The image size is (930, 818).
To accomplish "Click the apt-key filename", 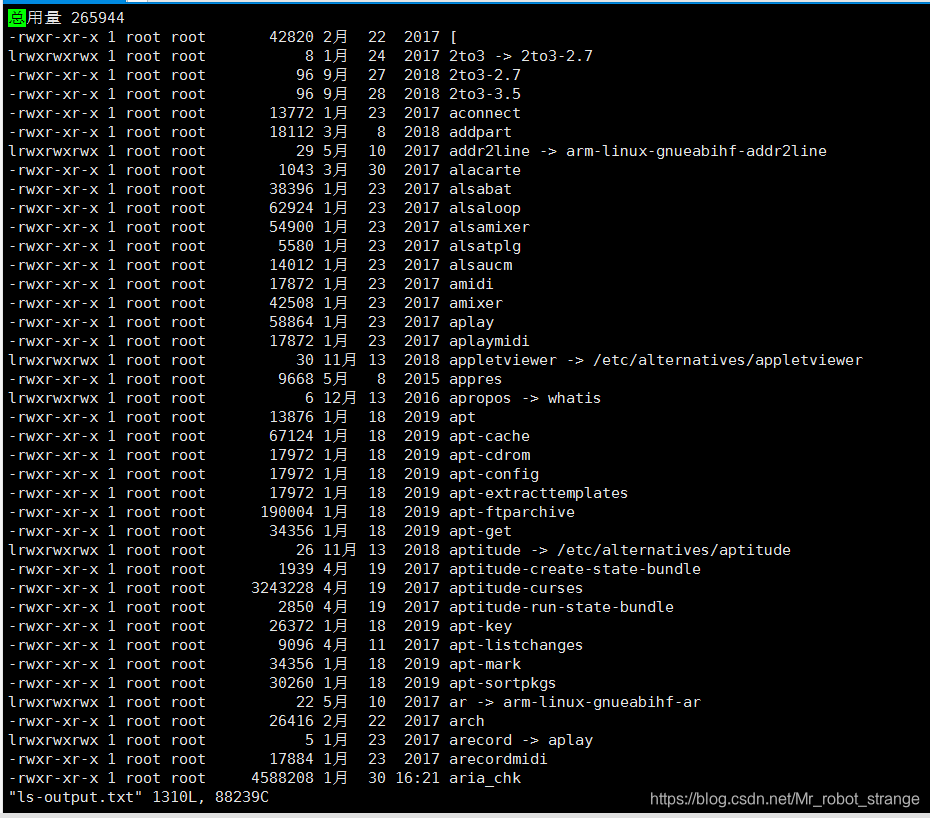I will click(x=480, y=626).
